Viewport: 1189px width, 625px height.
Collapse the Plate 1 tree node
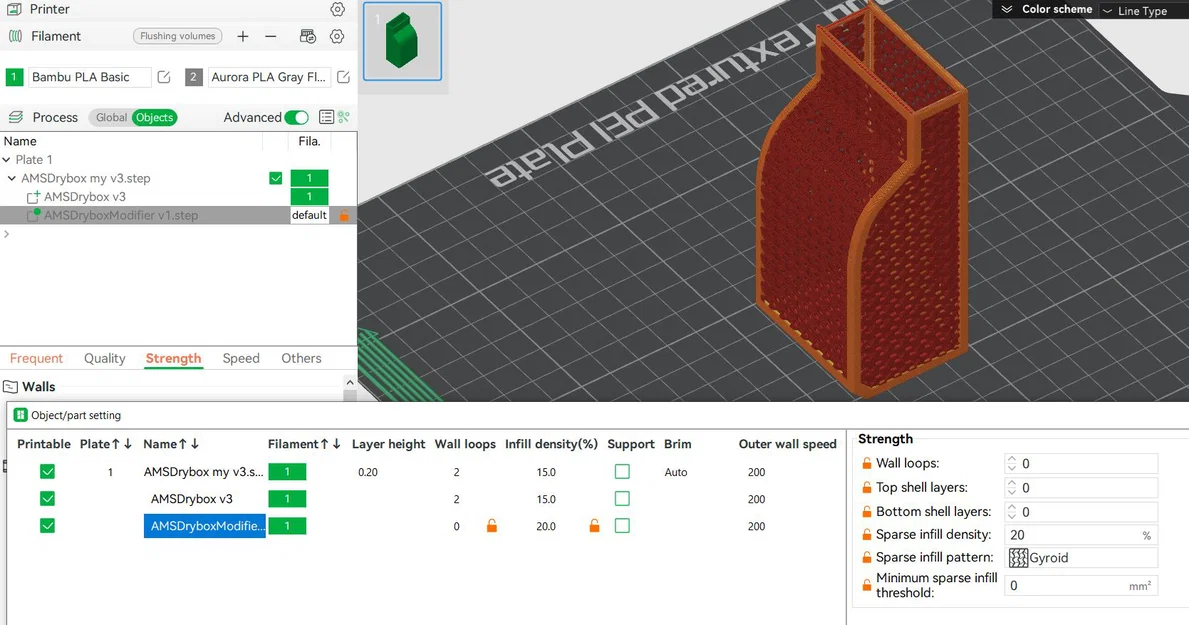point(7,159)
